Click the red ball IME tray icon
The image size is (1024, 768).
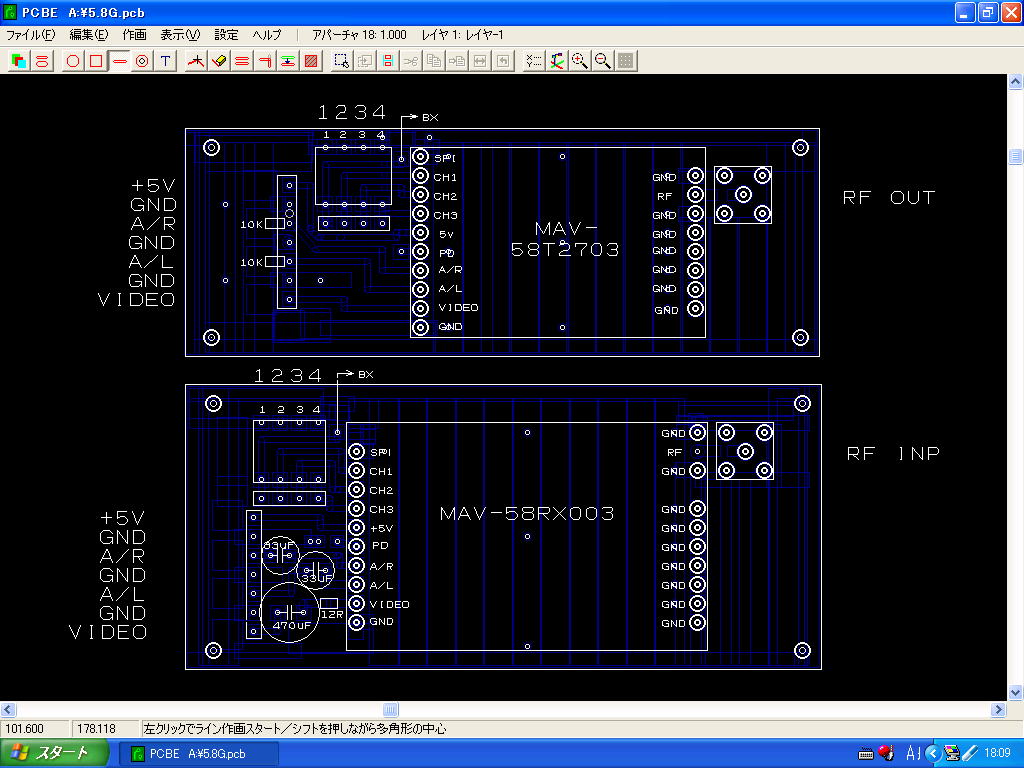(886, 753)
